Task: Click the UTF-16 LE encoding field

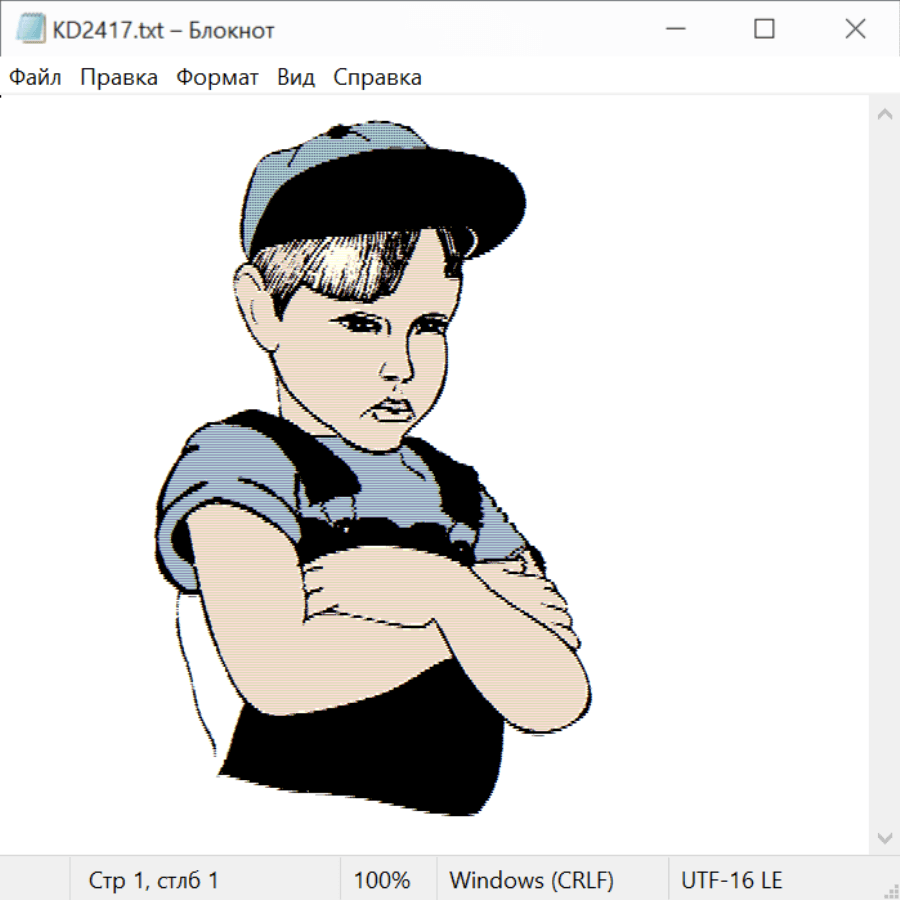Action: coord(731,880)
